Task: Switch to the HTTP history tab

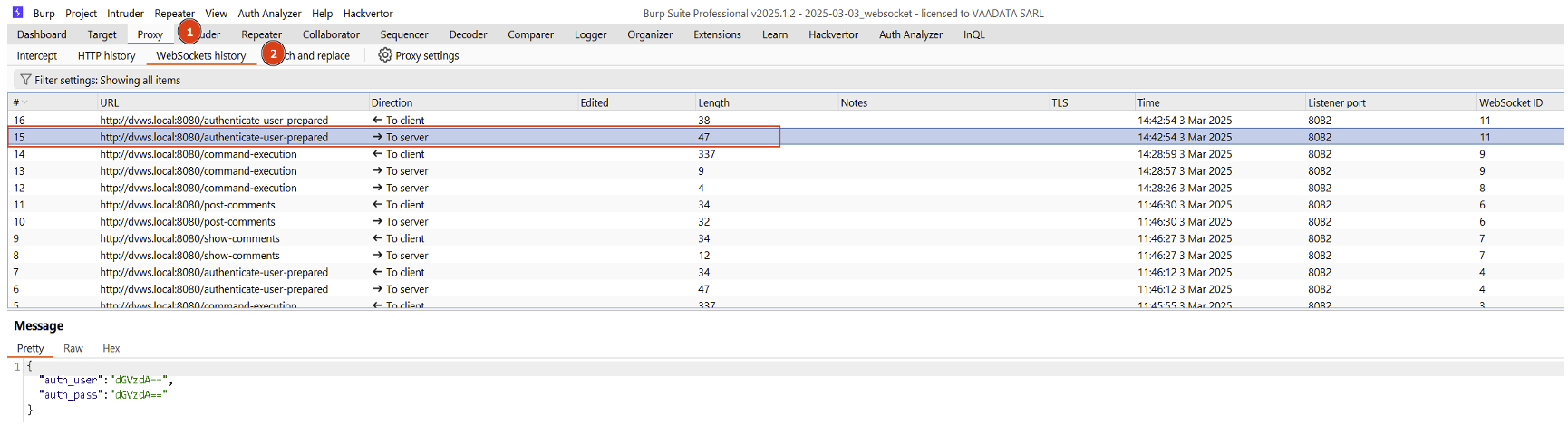Action: [106, 55]
